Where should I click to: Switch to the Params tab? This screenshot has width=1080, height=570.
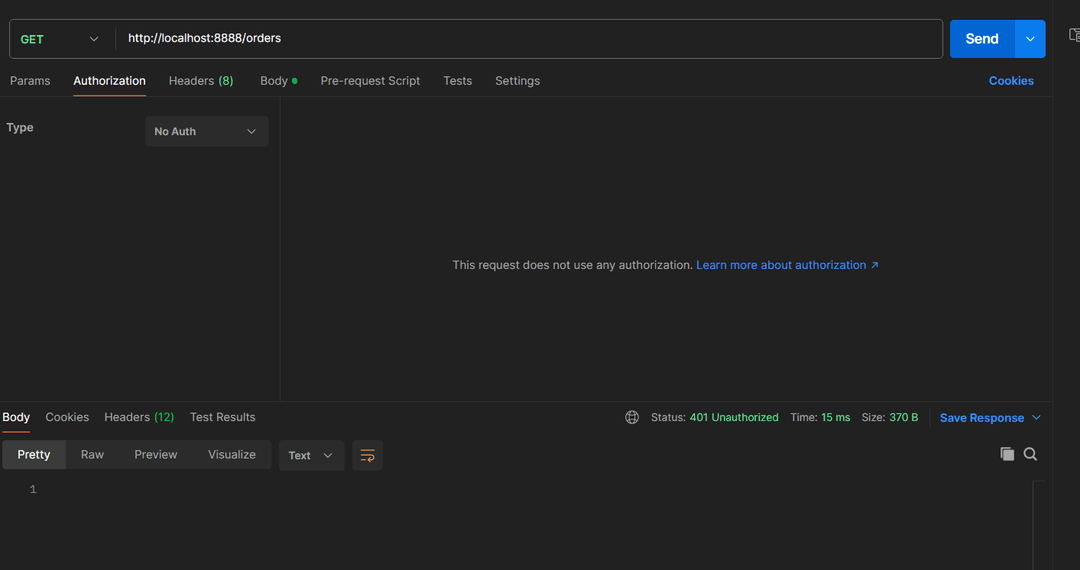pos(30,81)
